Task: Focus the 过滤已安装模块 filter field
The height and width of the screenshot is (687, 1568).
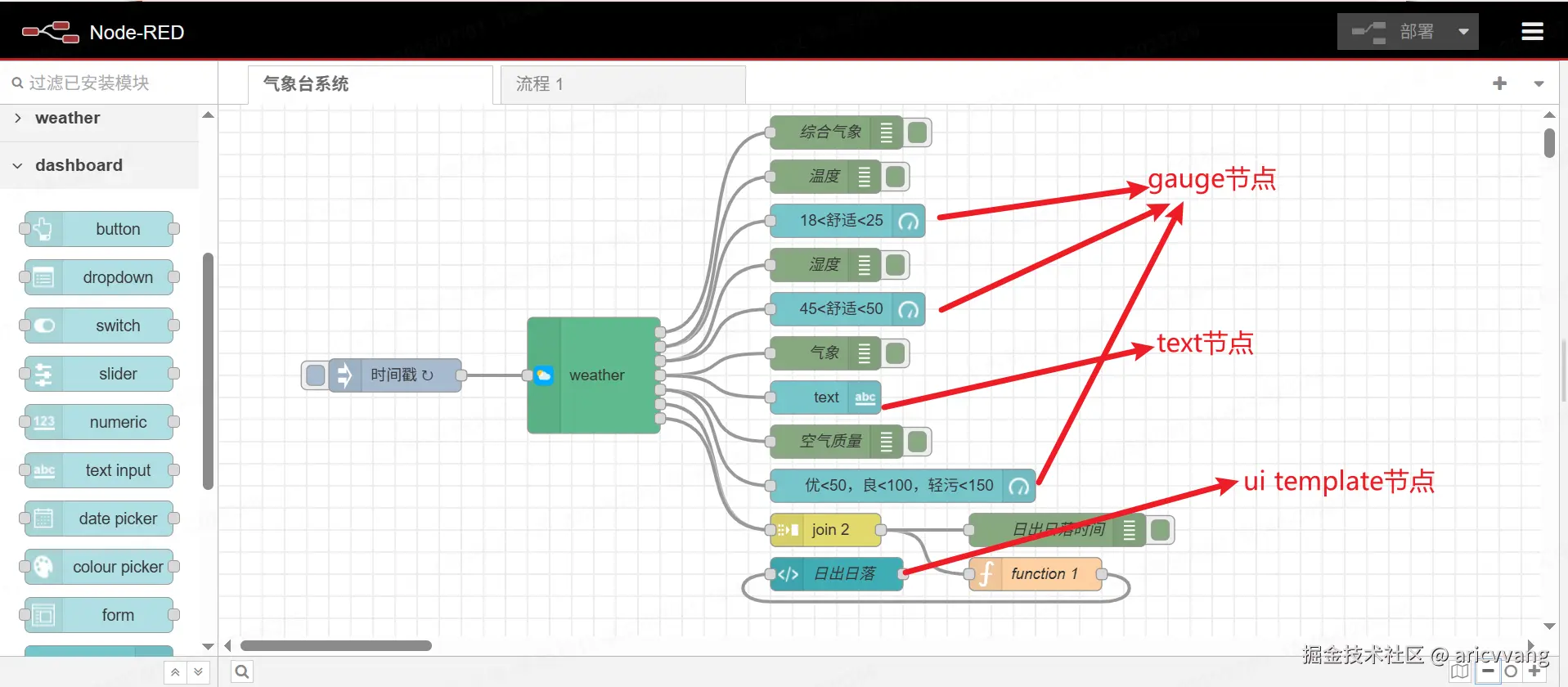Action: click(x=109, y=83)
